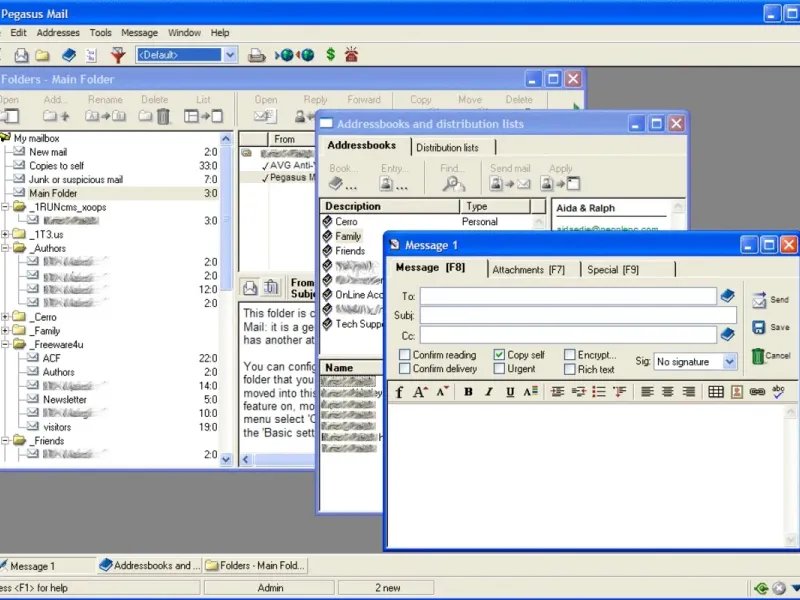Collapse the _Freeware4u folder

[5, 344]
